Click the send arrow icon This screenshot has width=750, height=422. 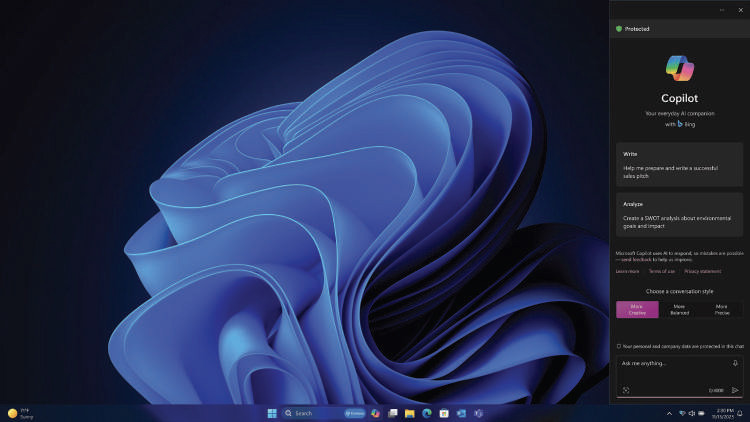[x=735, y=390]
